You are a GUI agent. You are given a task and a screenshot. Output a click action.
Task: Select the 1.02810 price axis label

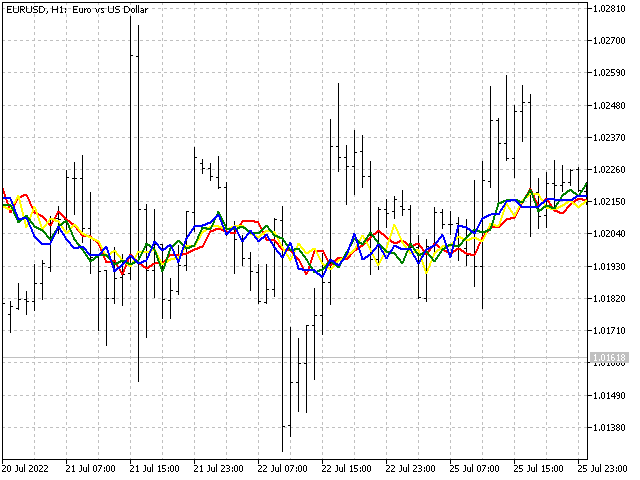(609, 9)
